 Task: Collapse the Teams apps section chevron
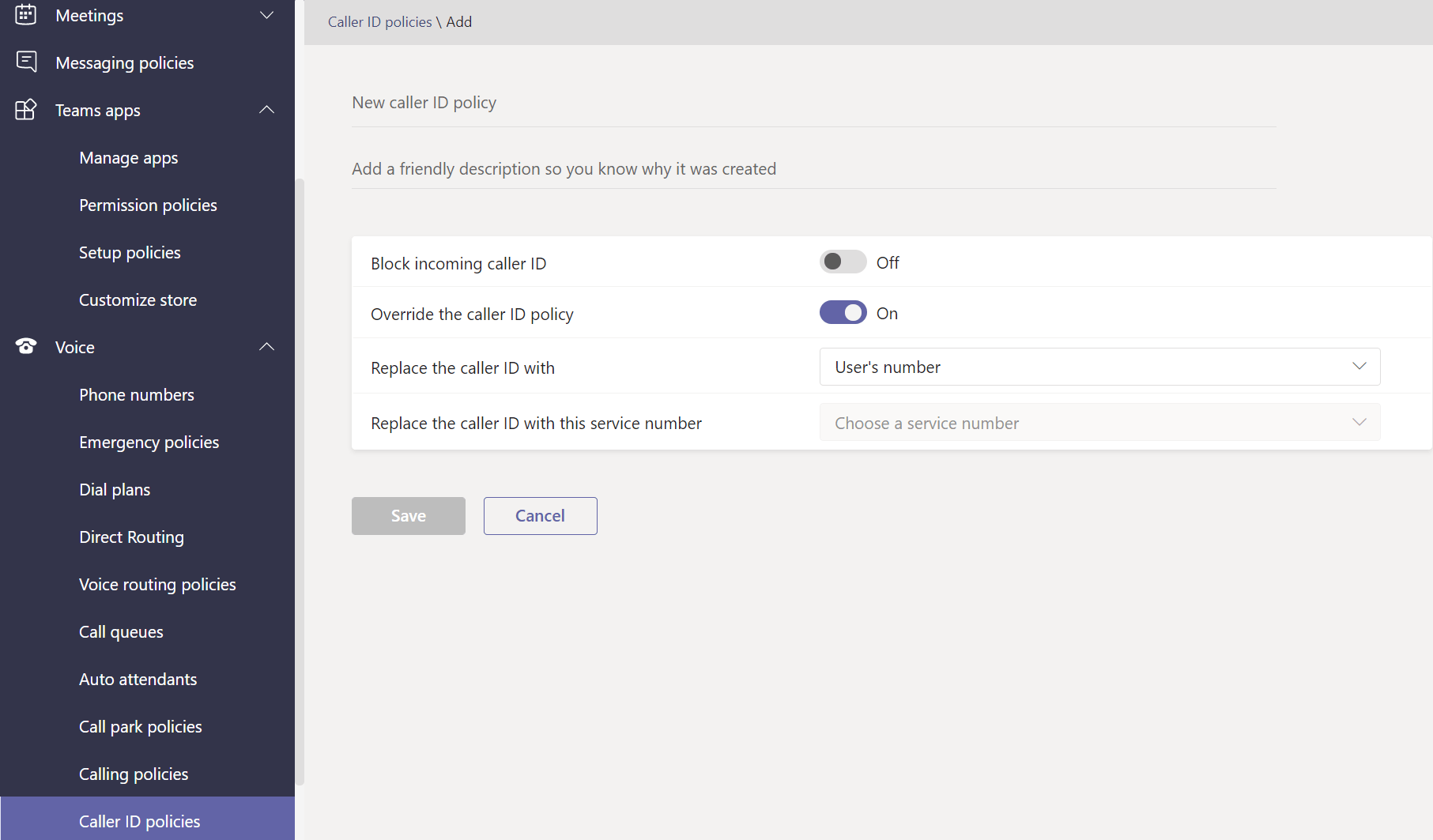pos(267,109)
